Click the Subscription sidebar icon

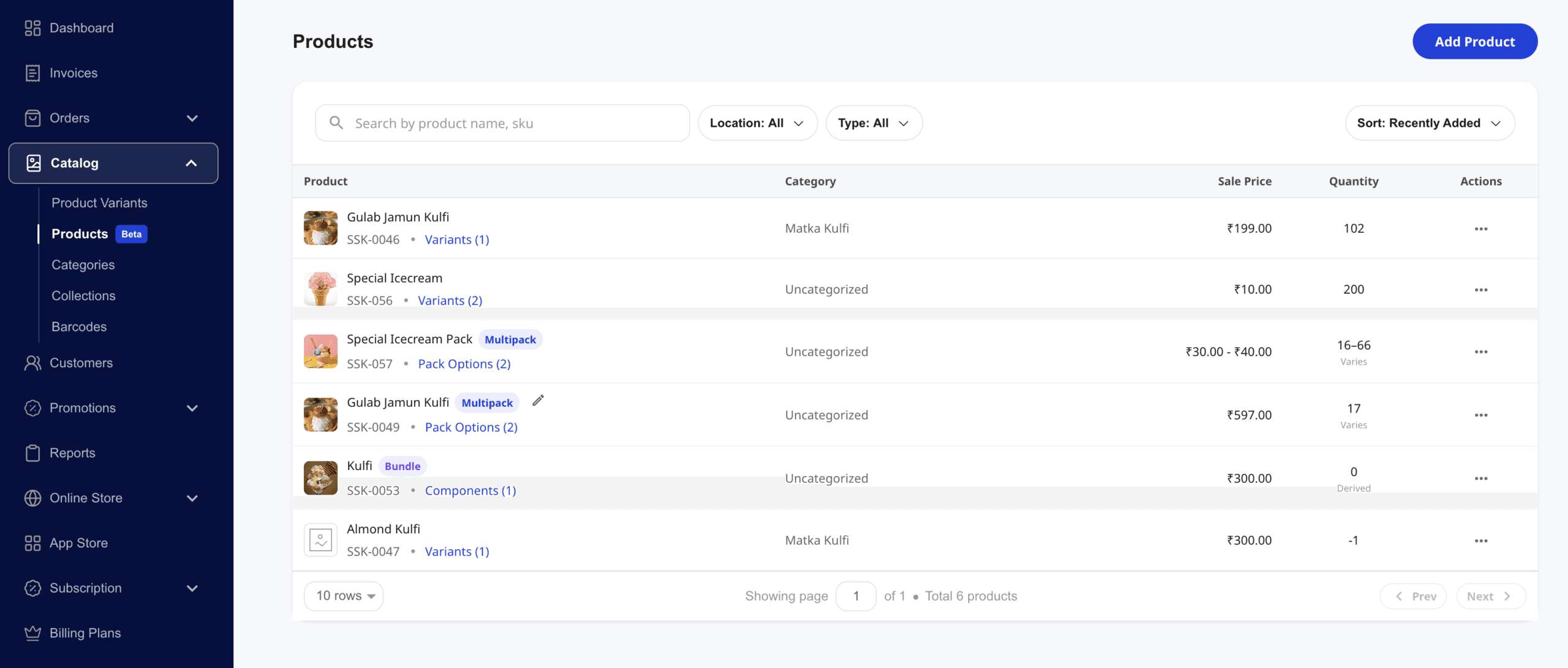32,588
